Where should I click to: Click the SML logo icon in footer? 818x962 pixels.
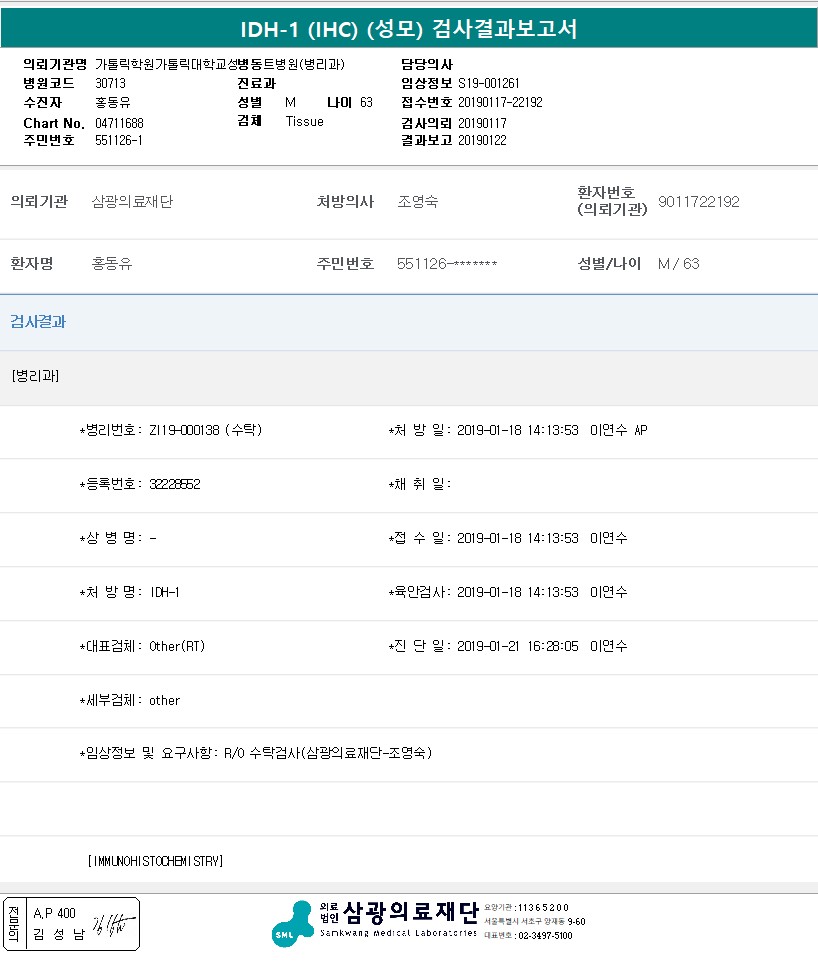[x=292, y=922]
